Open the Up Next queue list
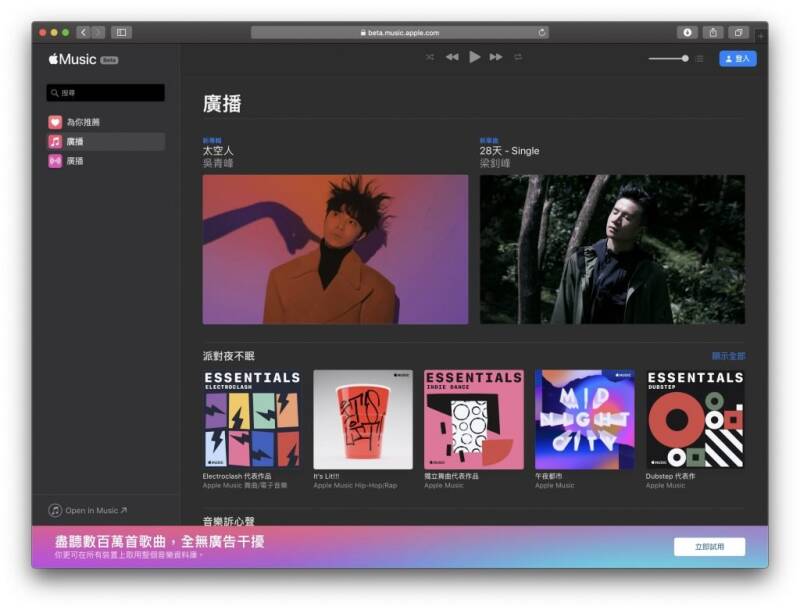 pos(699,59)
